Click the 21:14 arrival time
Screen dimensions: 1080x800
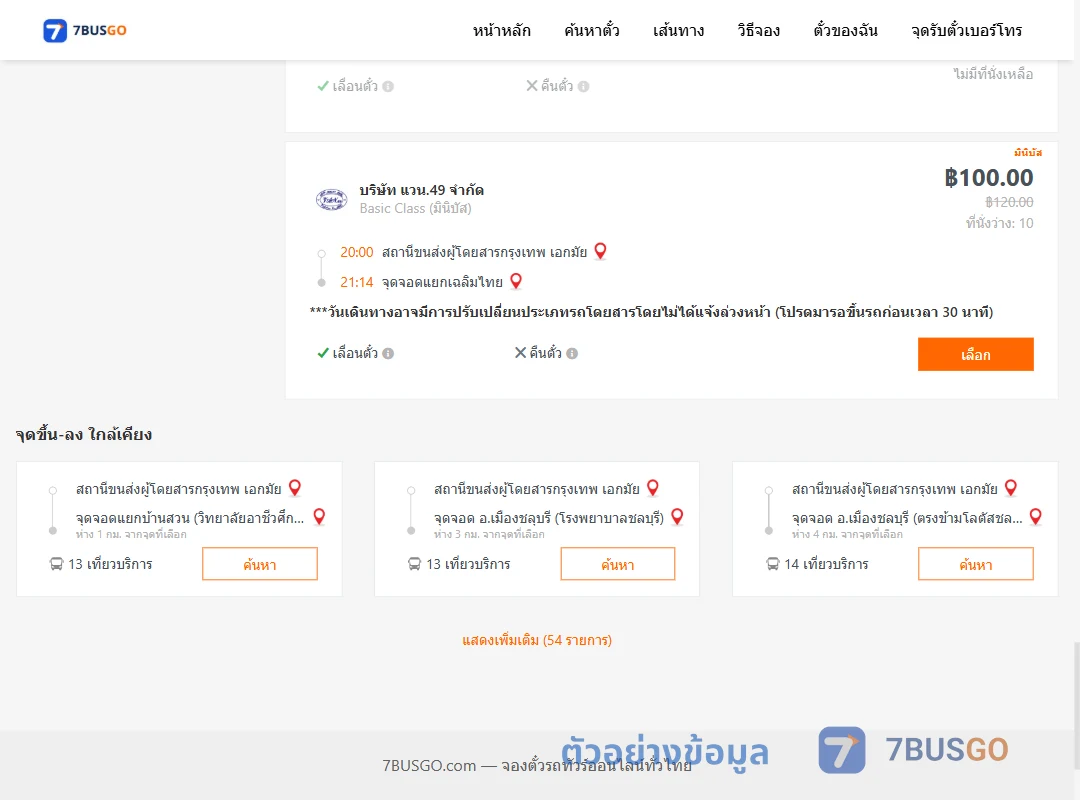(357, 282)
